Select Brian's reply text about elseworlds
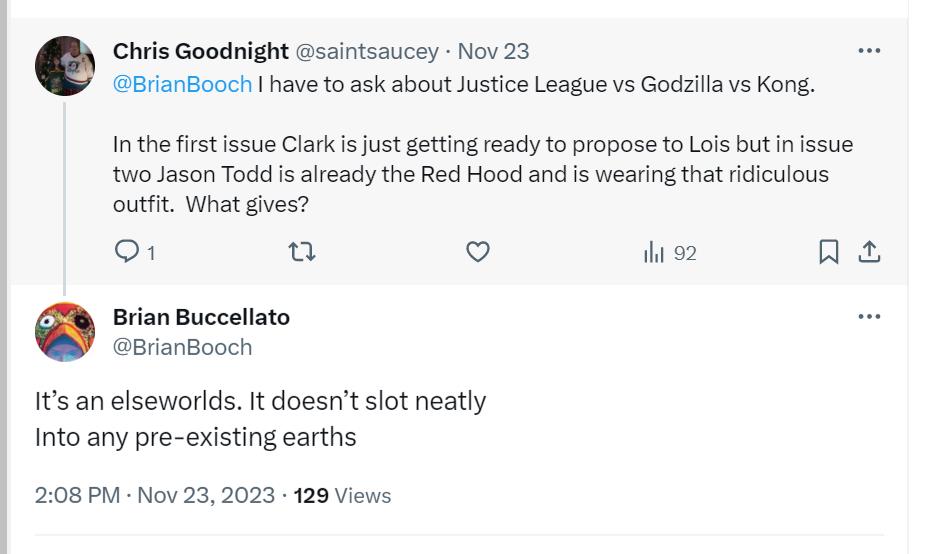 point(260,419)
